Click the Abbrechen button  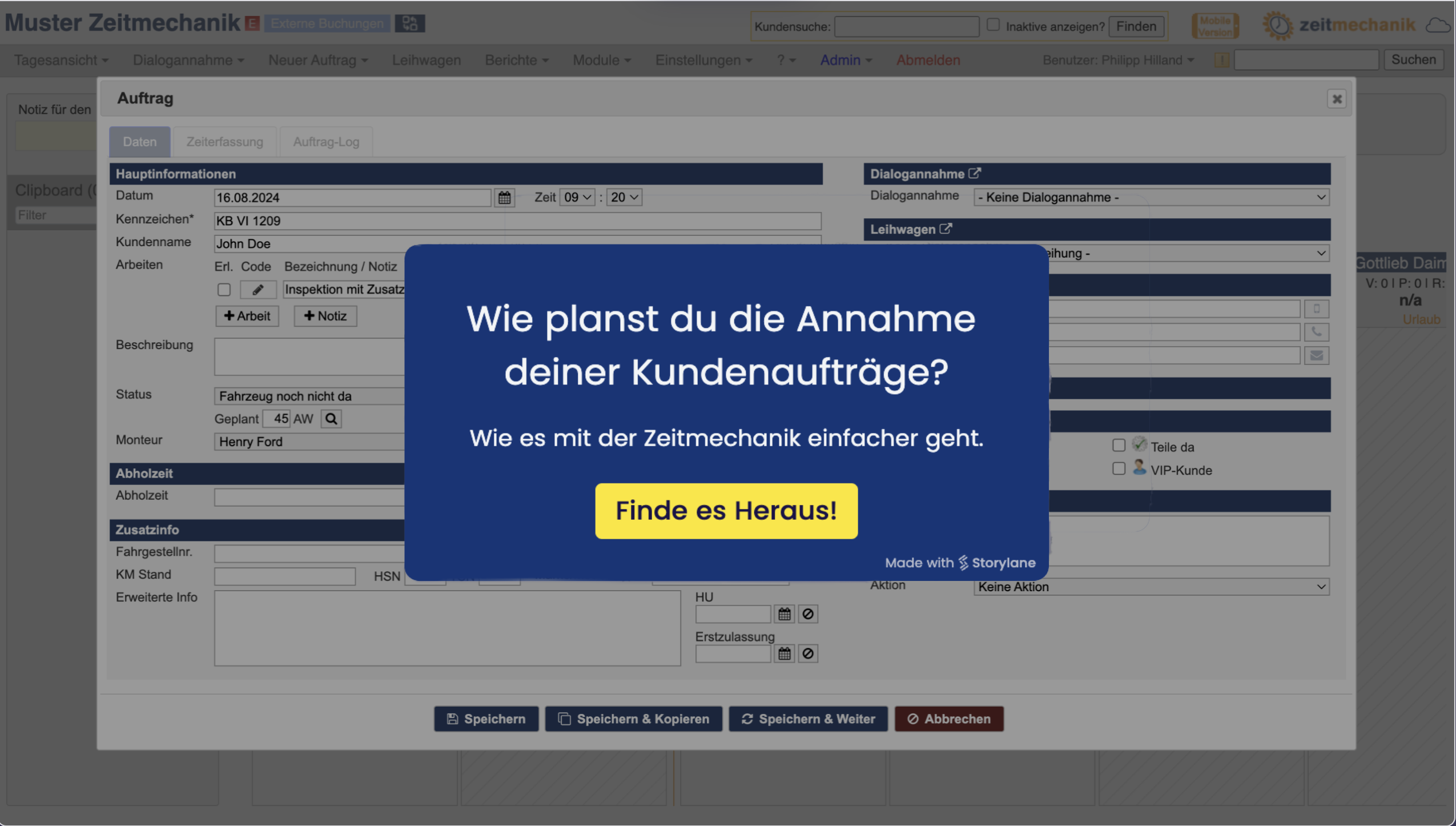949,719
